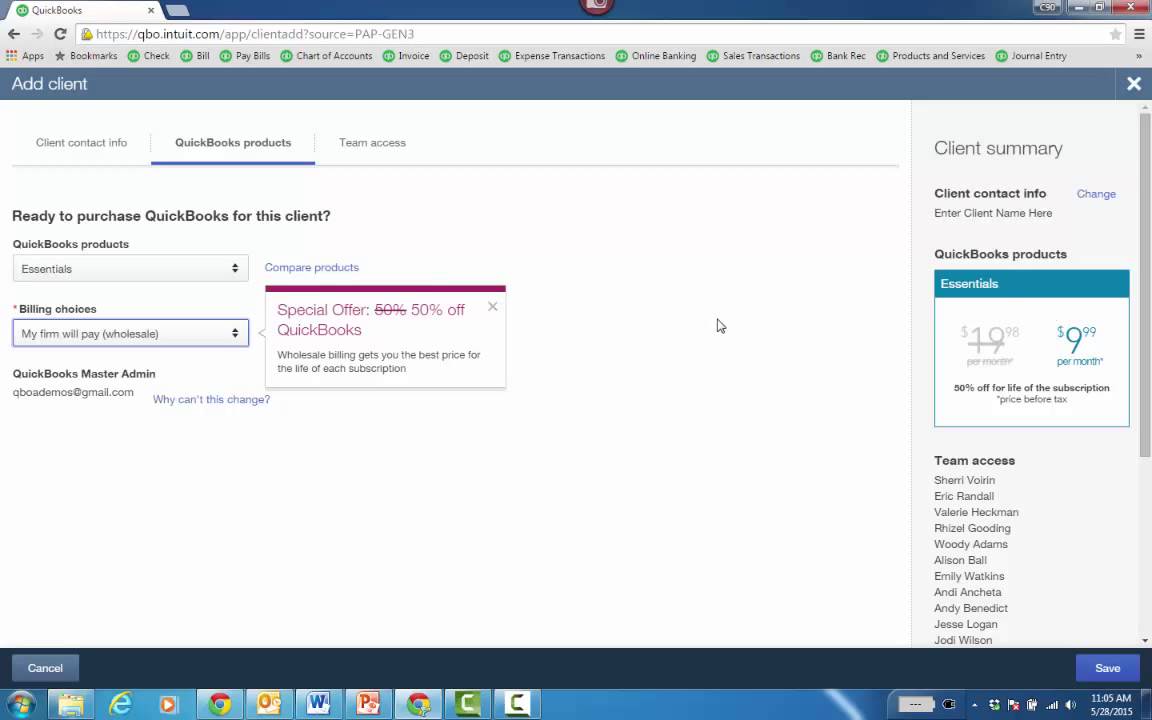Screen dimensions: 1152x720
Task: Select team member Alison Ball
Action: tap(960, 560)
